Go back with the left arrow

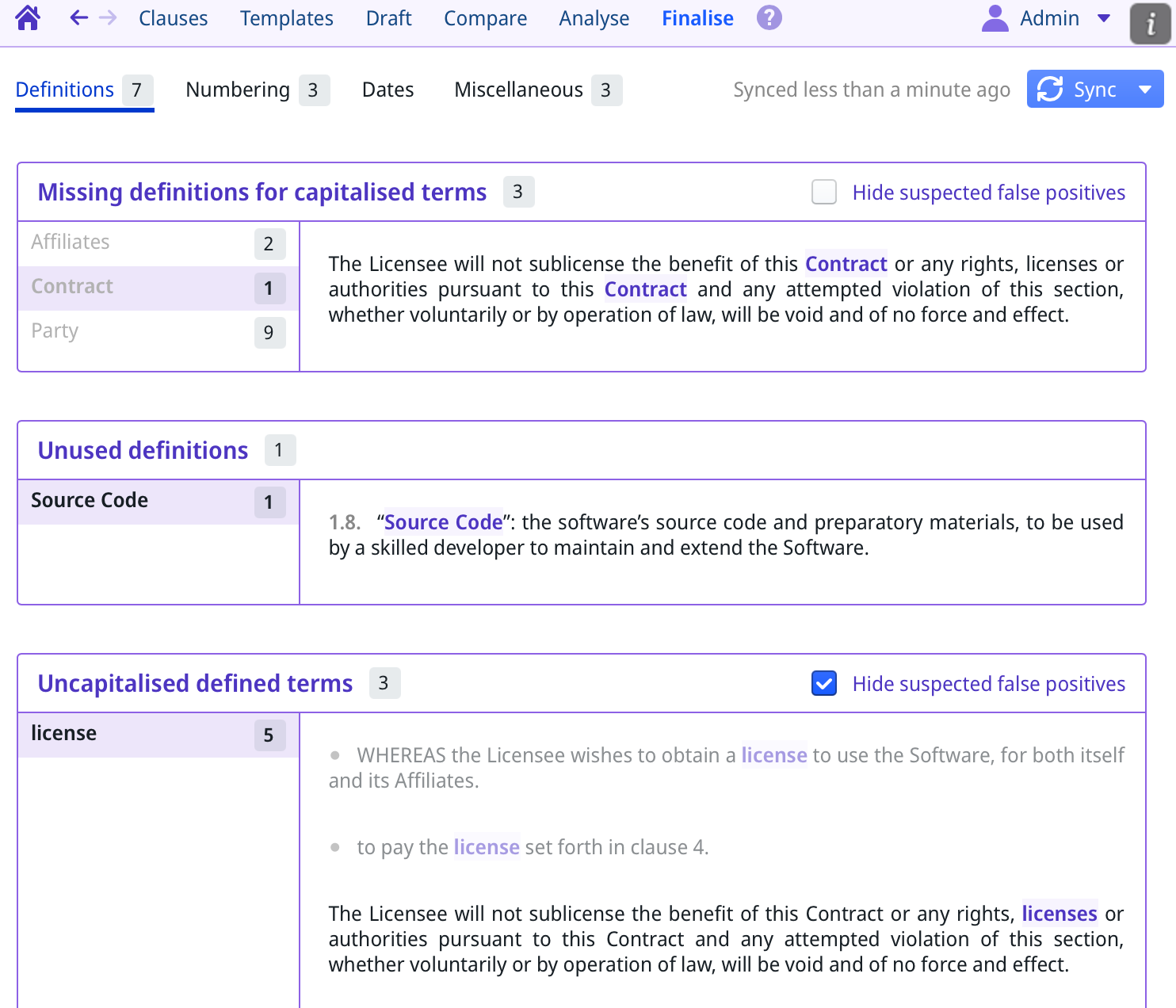[78, 17]
